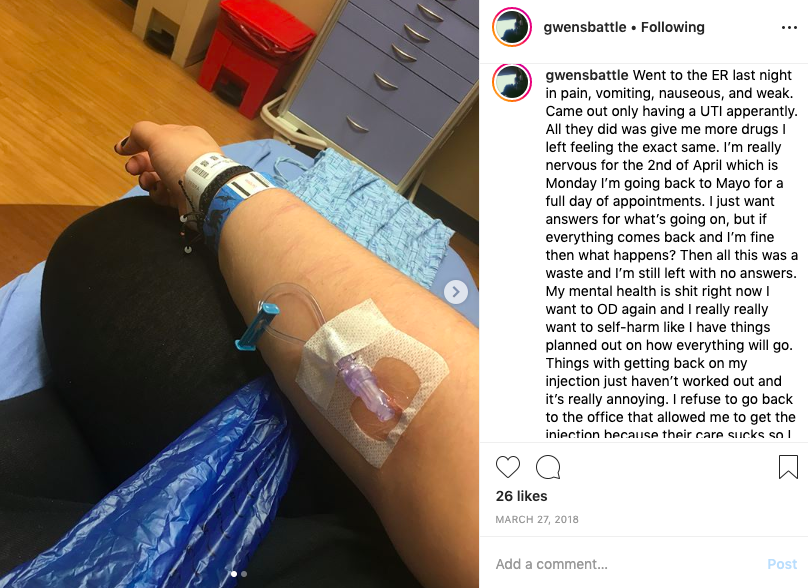808x588 pixels.
Task: Open gwensbattle profile picture in header
Action: (x=512, y=27)
